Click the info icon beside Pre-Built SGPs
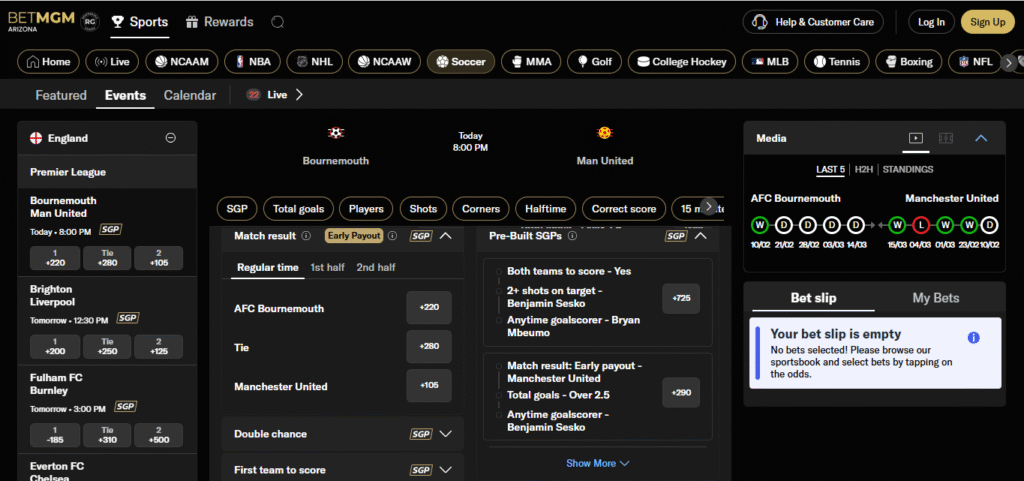The height and width of the screenshot is (481, 1024). tap(573, 236)
